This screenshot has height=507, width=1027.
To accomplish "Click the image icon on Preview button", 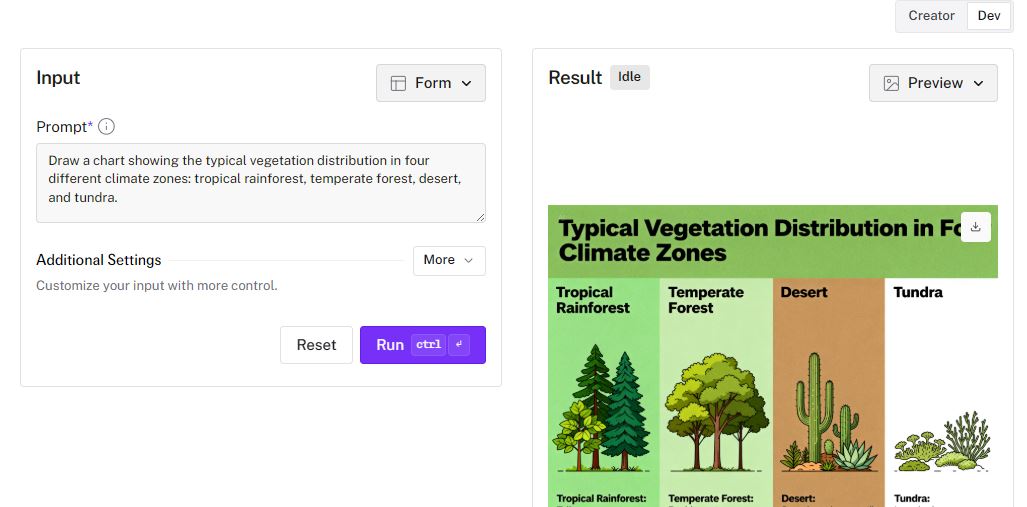I will [891, 83].
